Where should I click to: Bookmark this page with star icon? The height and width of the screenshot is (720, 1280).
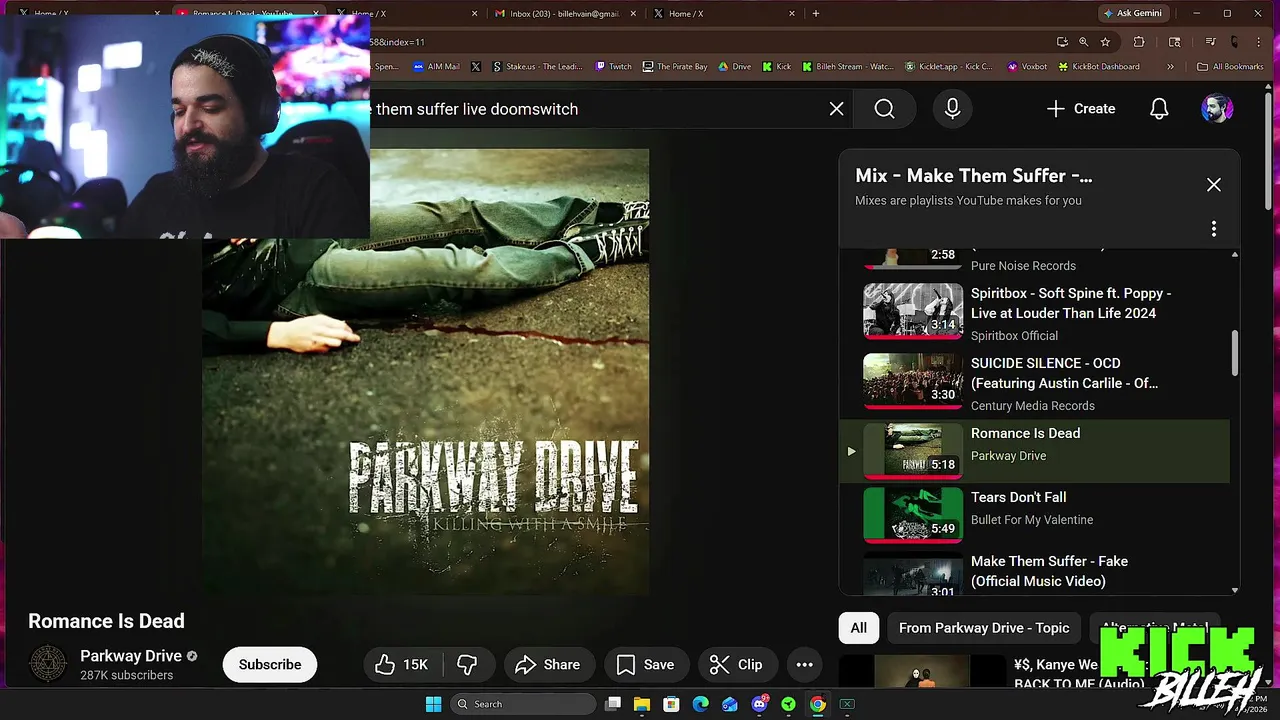pyautogui.click(x=1105, y=42)
